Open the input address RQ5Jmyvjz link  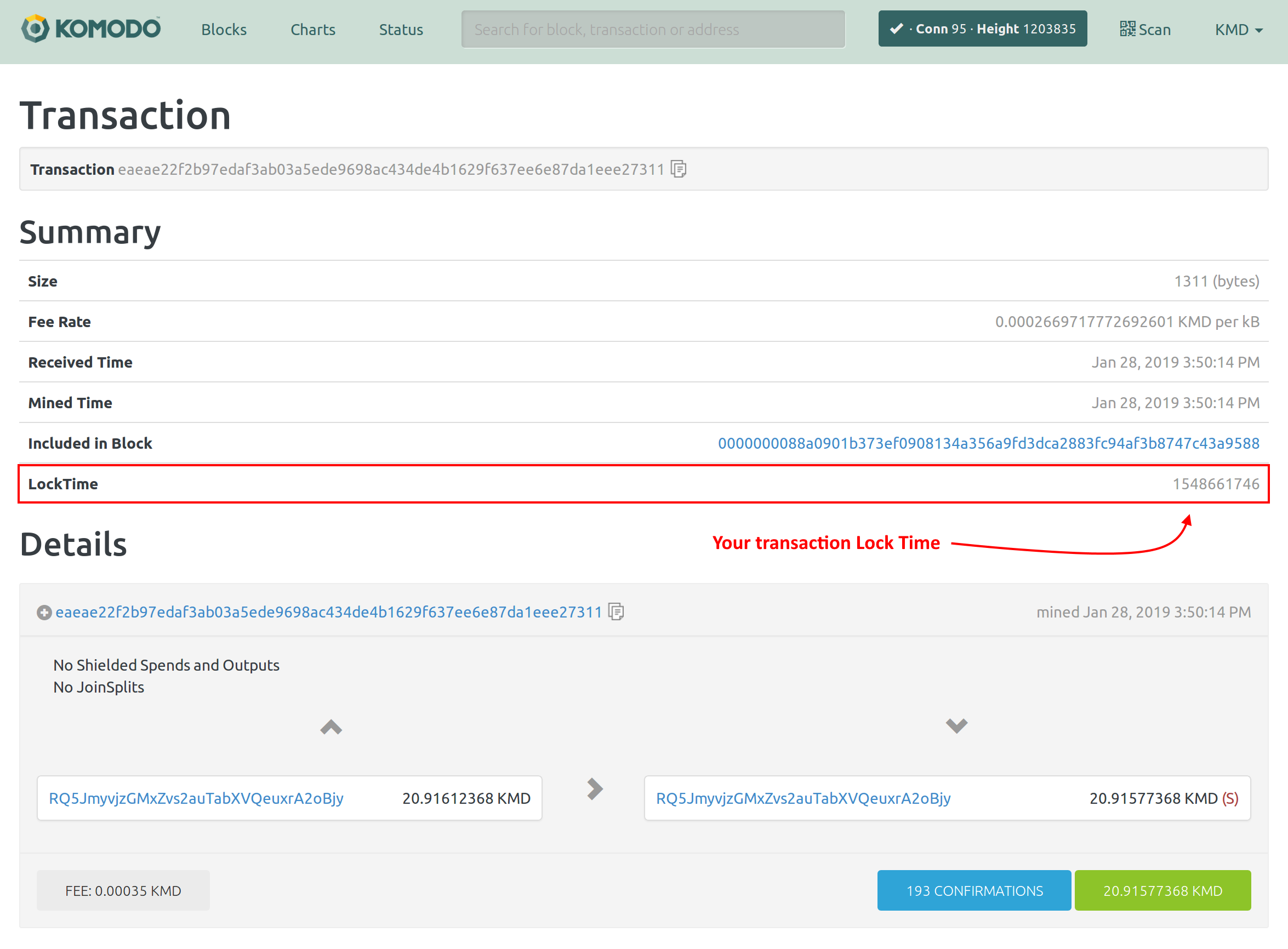coord(196,798)
